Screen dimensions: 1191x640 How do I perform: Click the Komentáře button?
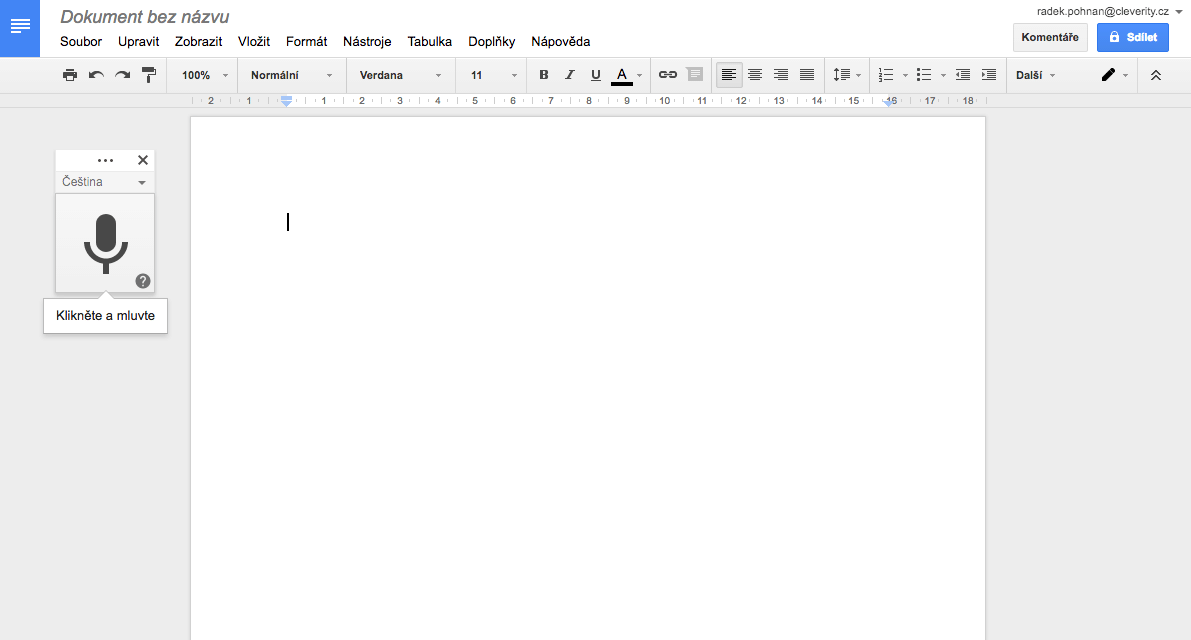pos(1049,37)
